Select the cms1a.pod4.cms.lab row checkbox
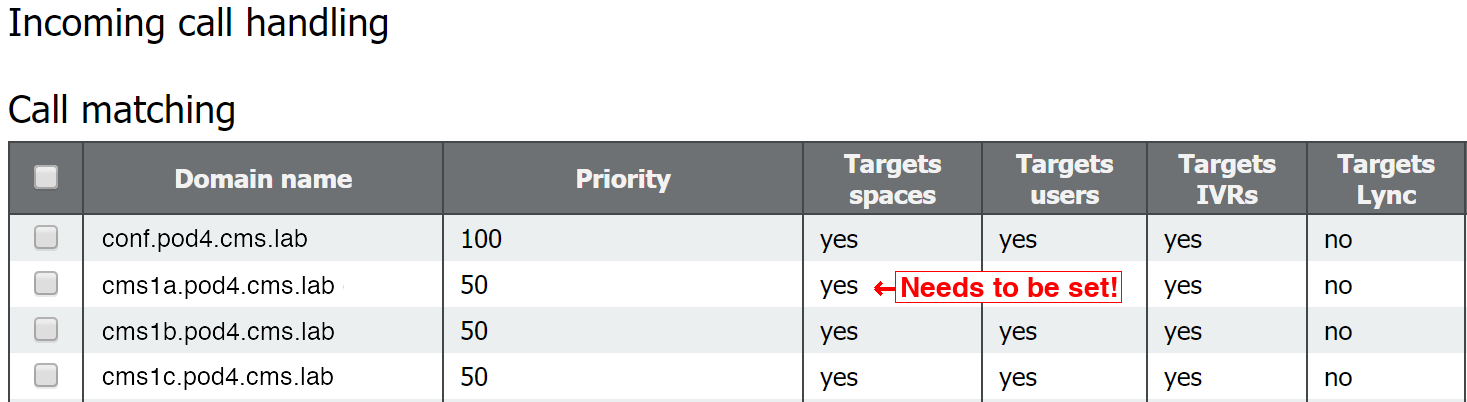Image resolution: width=1467 pixels, height=402 pixels. click(x=46, y=283)
